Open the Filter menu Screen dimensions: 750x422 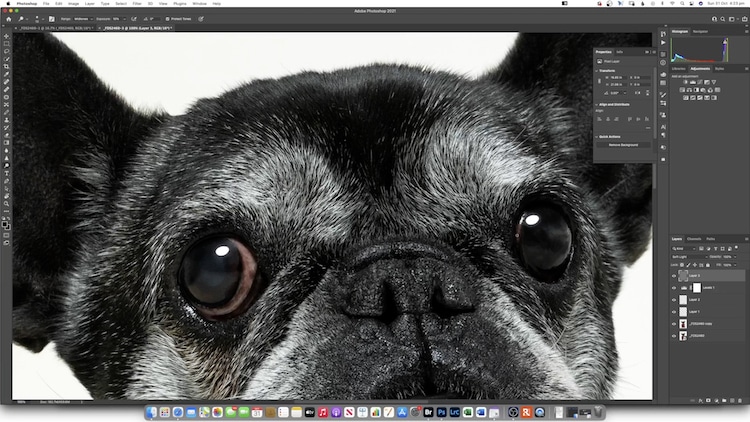[x=135, y=3]
